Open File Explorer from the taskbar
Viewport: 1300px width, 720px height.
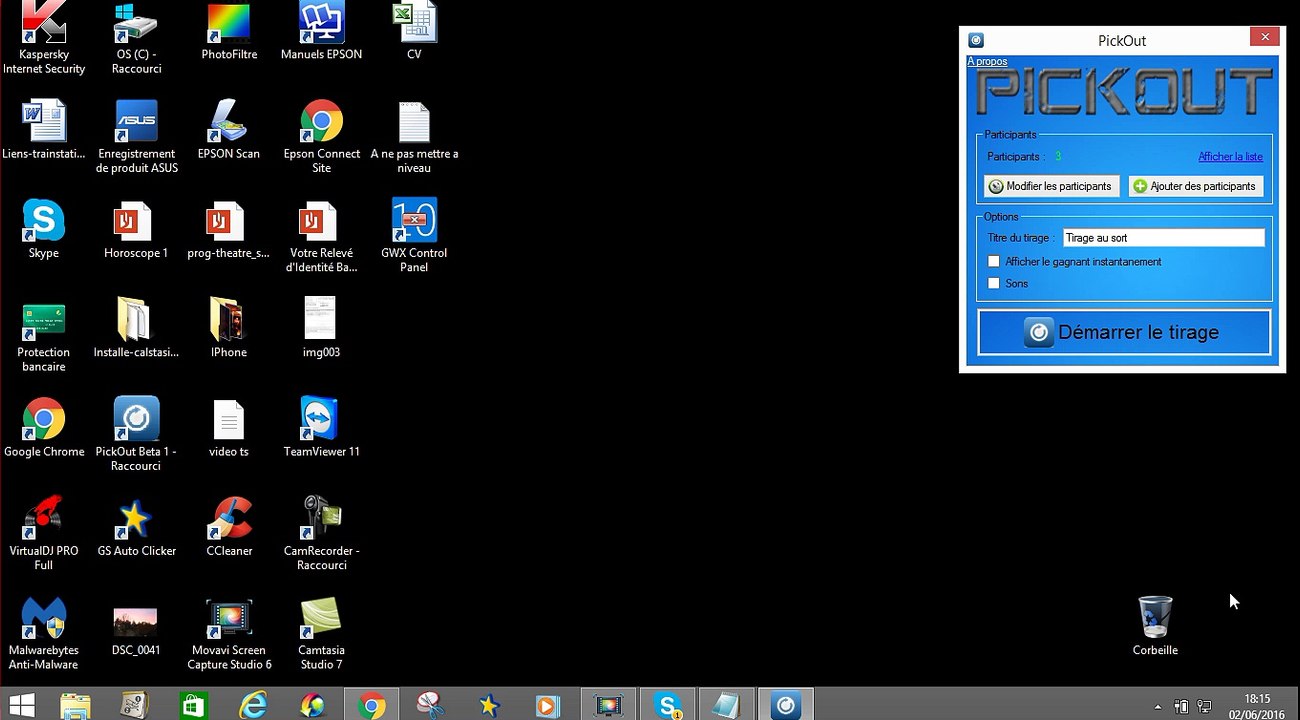tap(76, 705)
